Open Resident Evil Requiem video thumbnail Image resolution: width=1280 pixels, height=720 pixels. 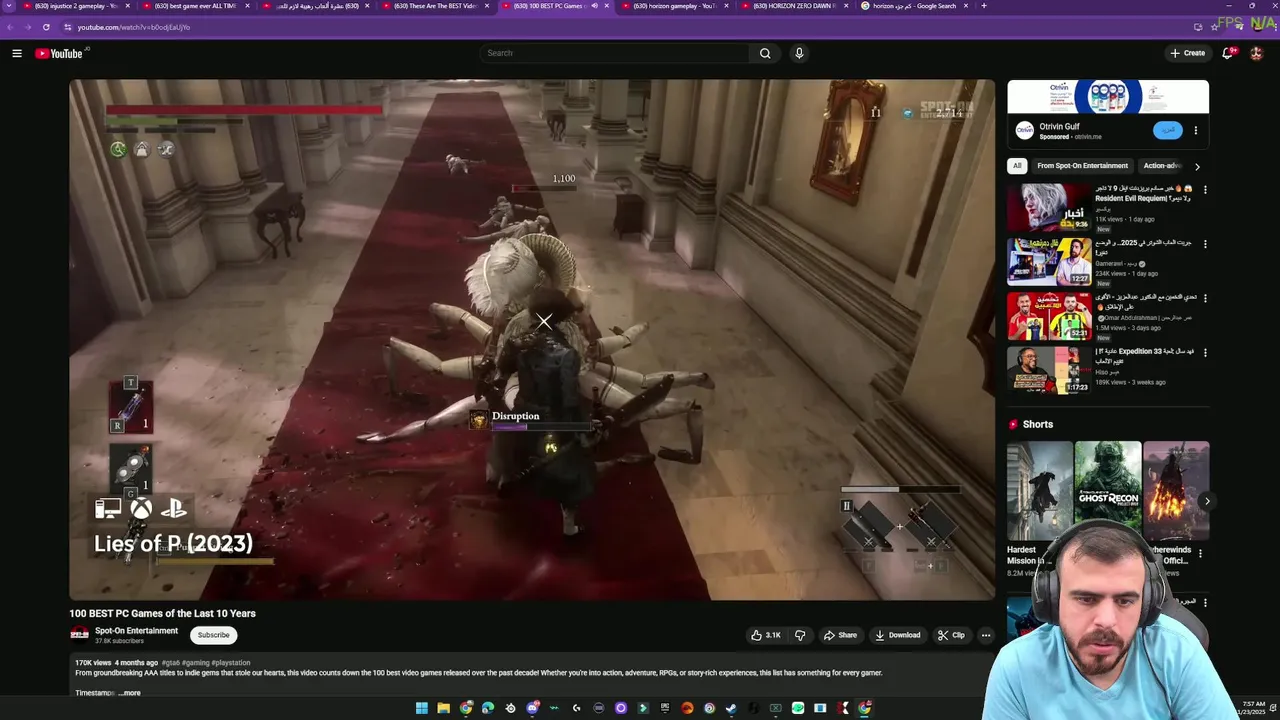[x=1049, y=208]
